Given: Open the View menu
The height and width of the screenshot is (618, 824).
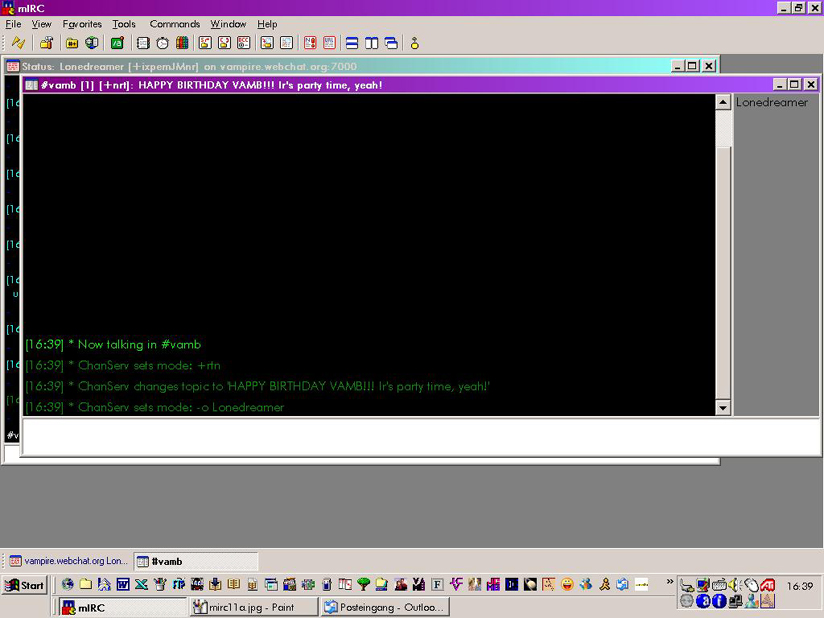Looking at the screenshot, I should (x=42, y=24).
